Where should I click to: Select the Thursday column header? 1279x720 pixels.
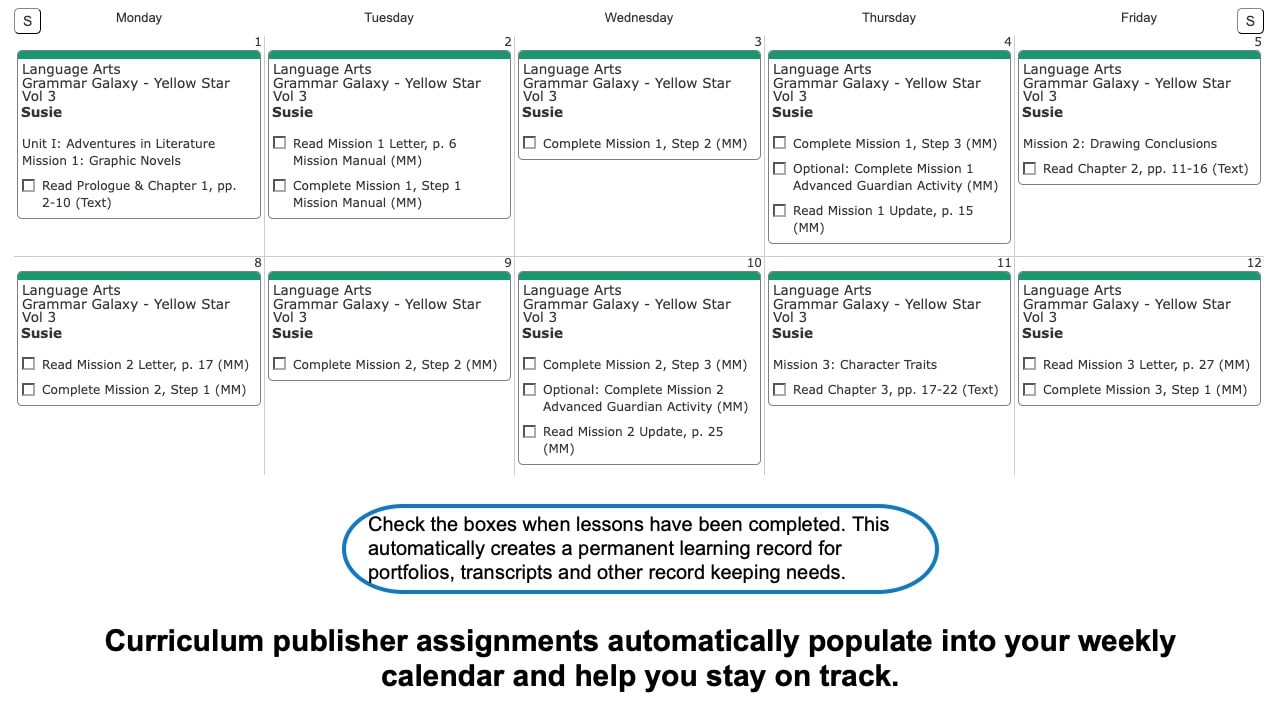[x=889, y=18]
